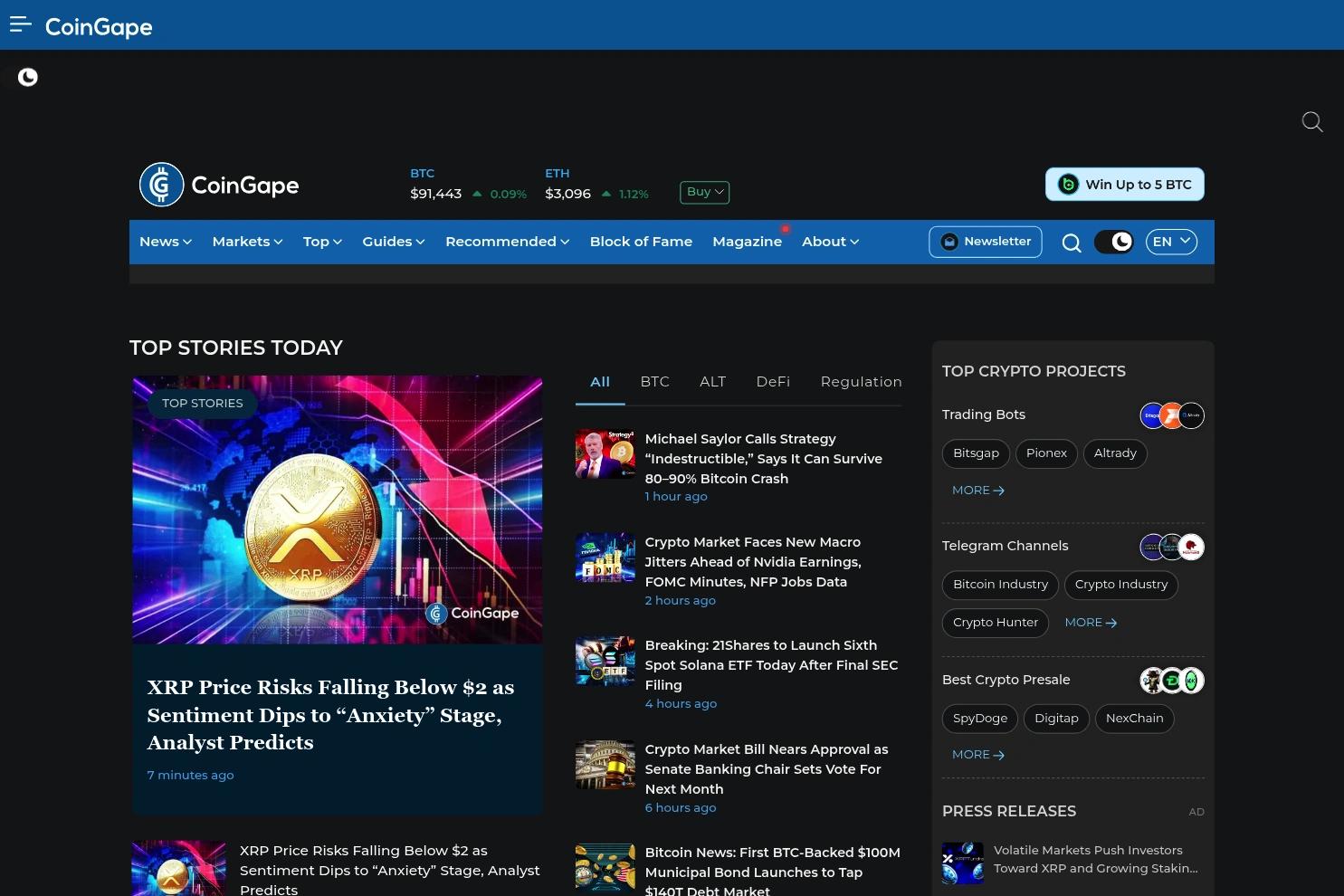Toggle the moon icon below the top bar
This screenshot has height=896, width=1344.
(28, 77)
